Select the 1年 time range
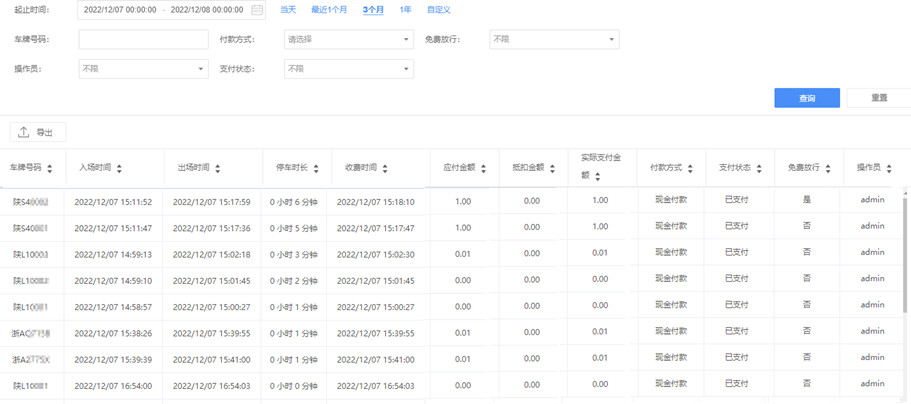Viewport: 911px width, 404px height. (x=406, y=10)
